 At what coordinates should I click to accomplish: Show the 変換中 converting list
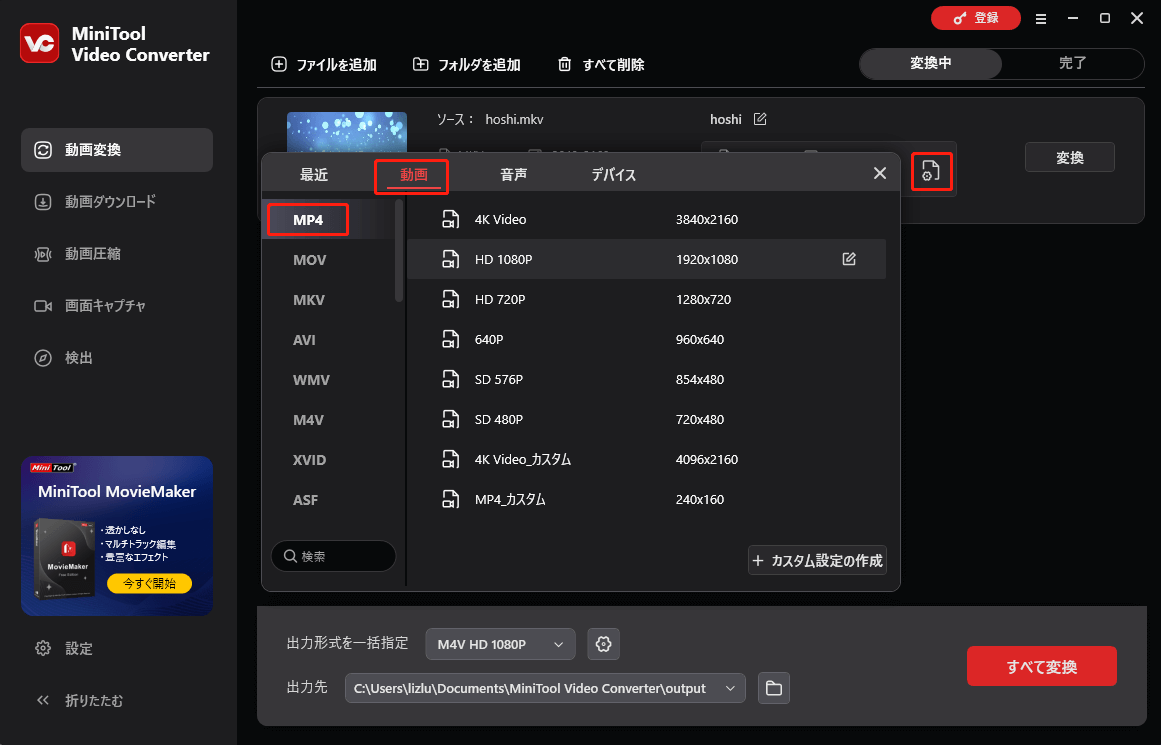[x=931, y=64]
